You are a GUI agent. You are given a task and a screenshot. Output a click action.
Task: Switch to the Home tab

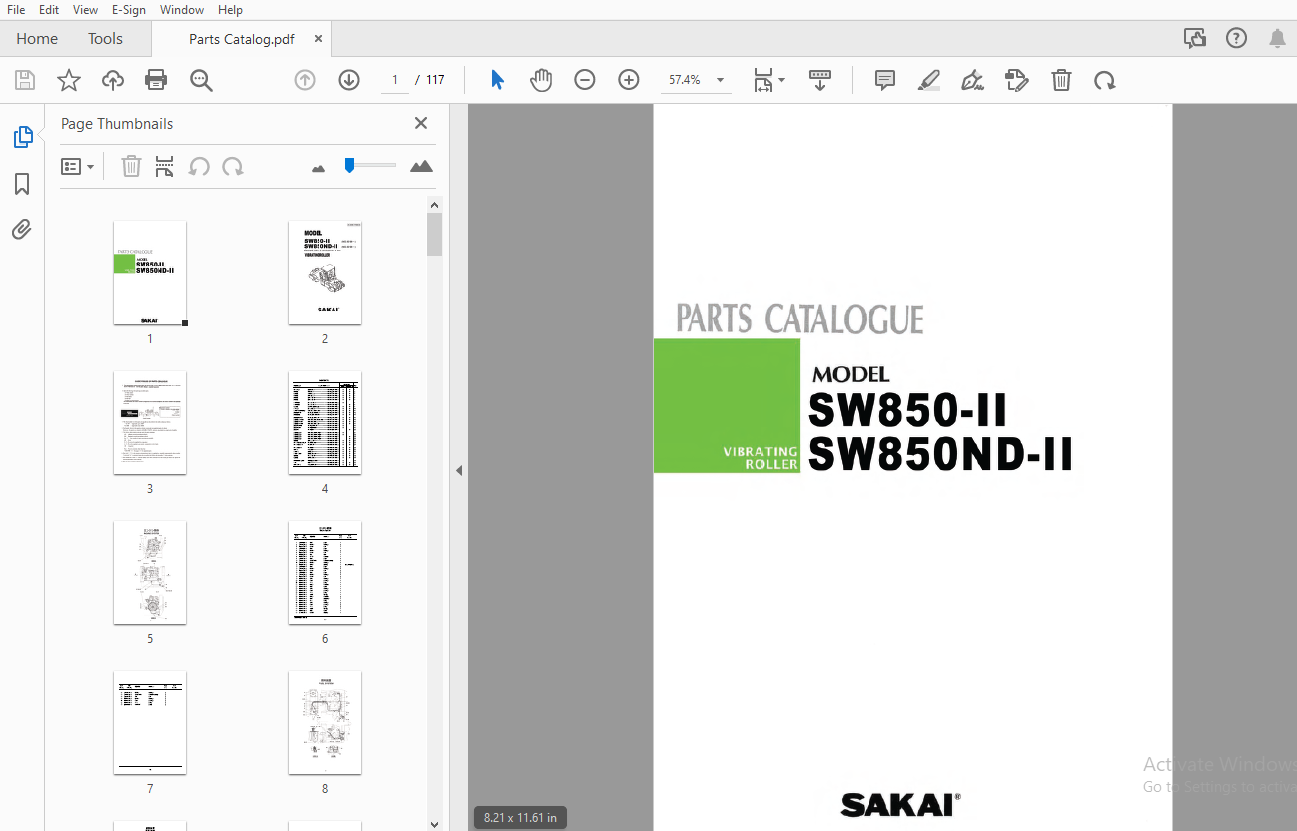[x=37, y=38]
